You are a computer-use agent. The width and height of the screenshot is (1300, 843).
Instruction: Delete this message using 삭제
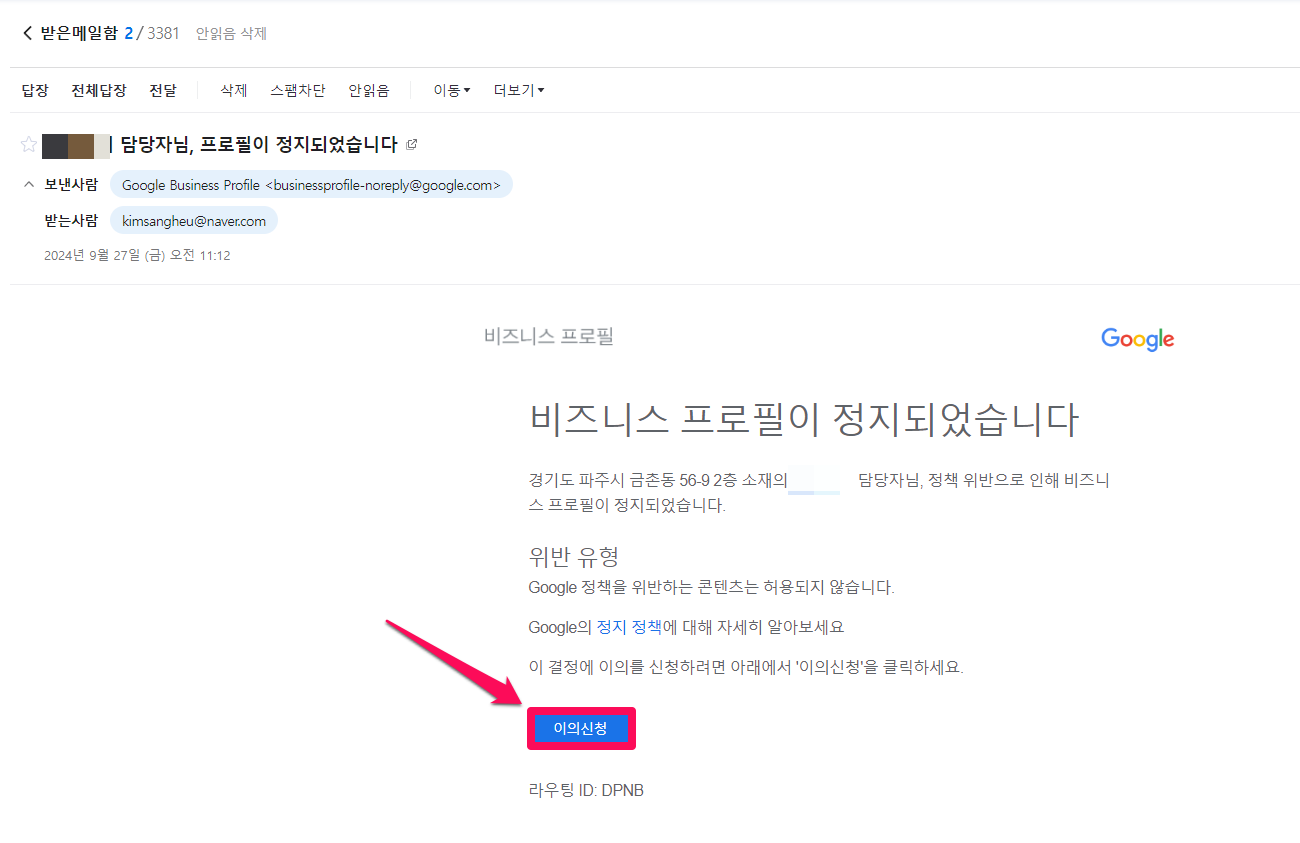coord(233,91)
